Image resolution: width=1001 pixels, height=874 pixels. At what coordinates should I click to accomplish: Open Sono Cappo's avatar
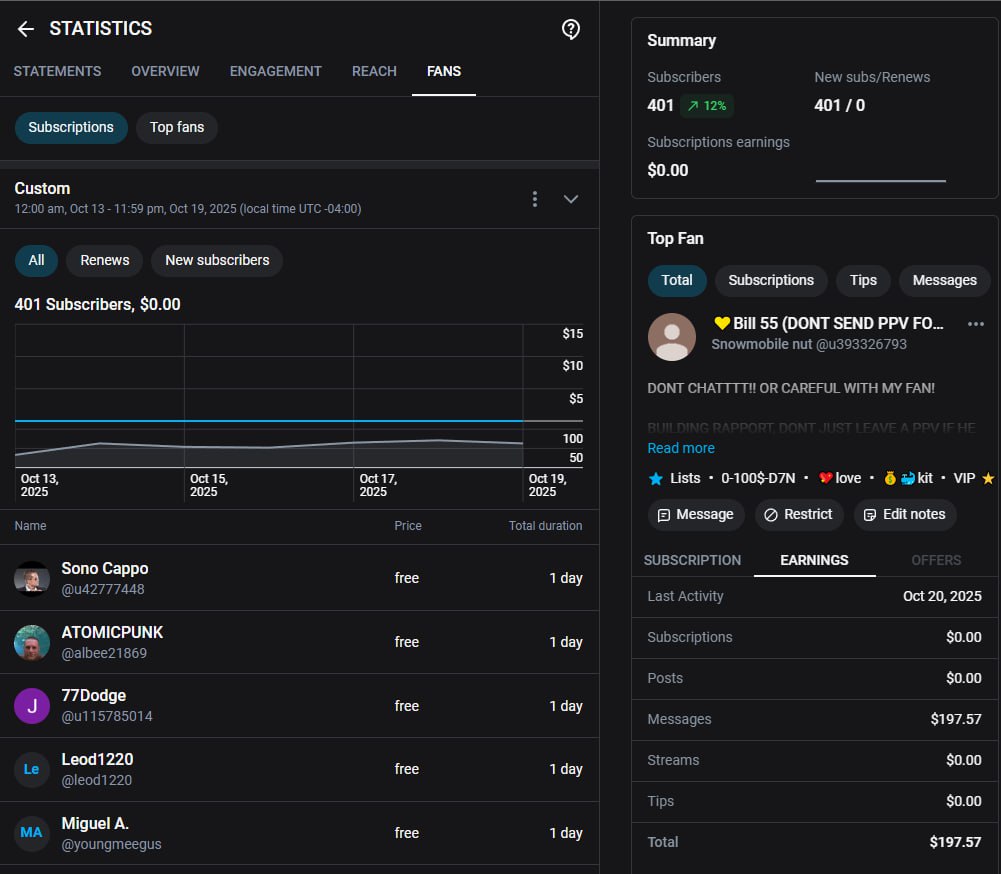[32, 578]
